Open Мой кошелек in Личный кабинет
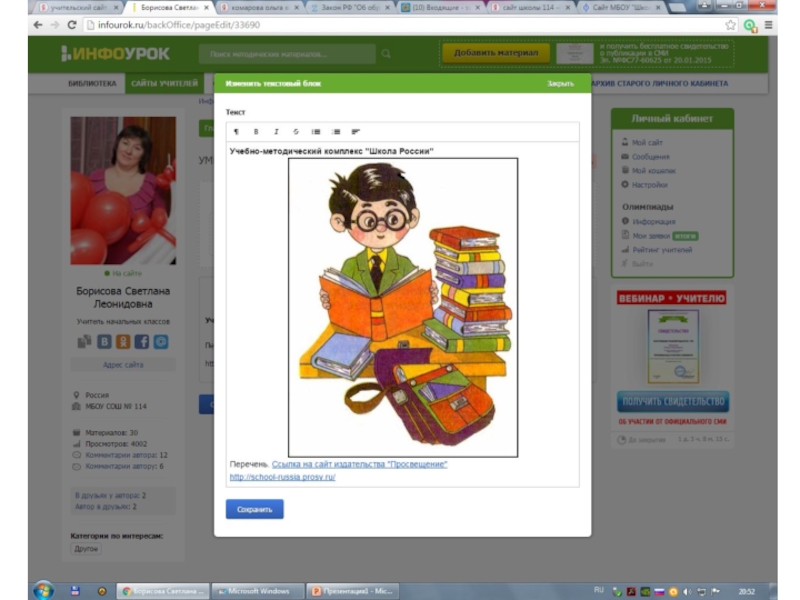800x600 pixels. point(654,170)
